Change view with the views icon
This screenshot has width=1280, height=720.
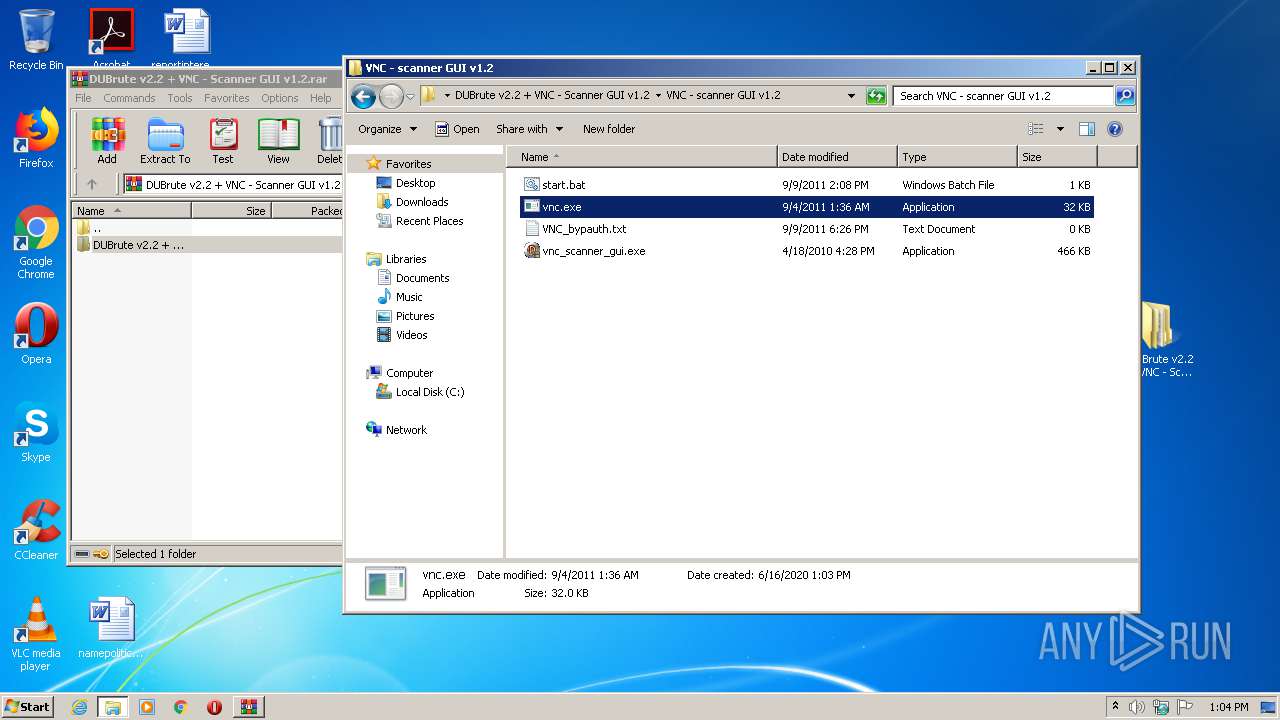pyautogui.click(x=1036, y=129)
